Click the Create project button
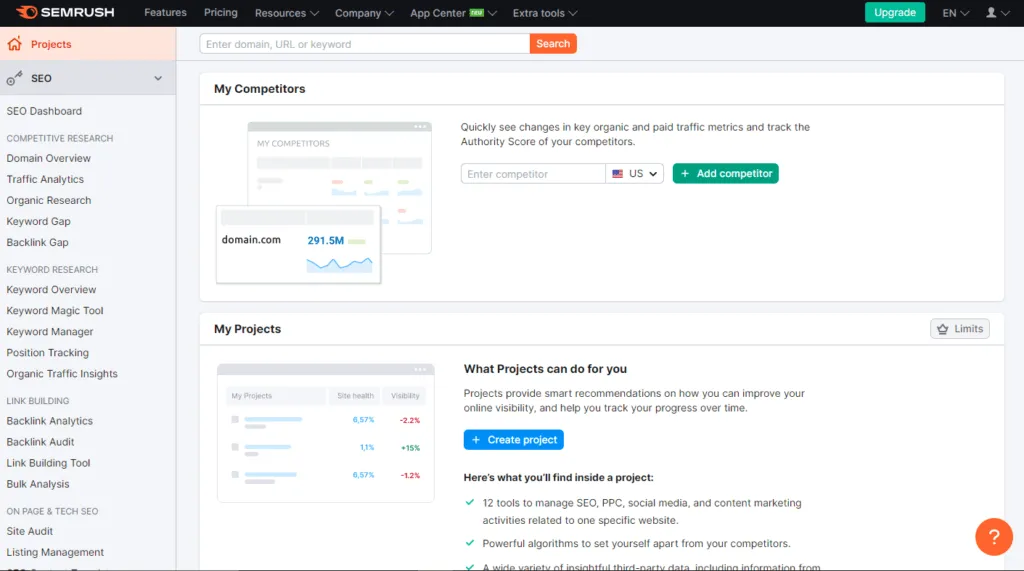1024x571 pixels. click(x=513, y=440)
